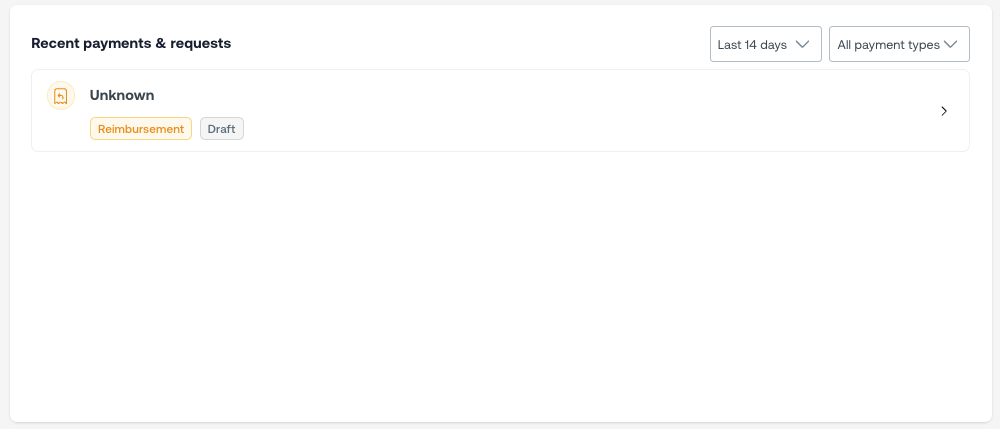Click the Draft status badge

[222, 129]
